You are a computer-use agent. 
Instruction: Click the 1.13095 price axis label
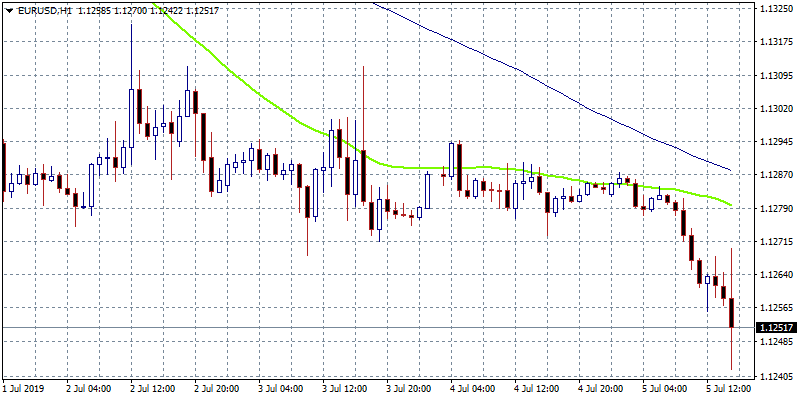point(776,75)
